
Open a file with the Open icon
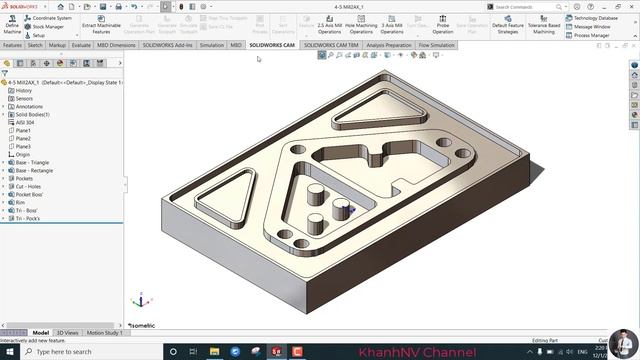[x=87, y=7]
